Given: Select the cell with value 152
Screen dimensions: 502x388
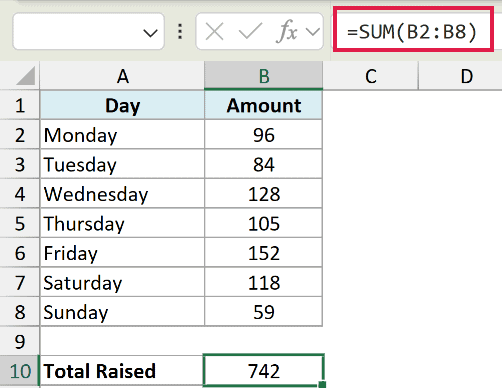Looking at the screenshot, I should (264, 253).
